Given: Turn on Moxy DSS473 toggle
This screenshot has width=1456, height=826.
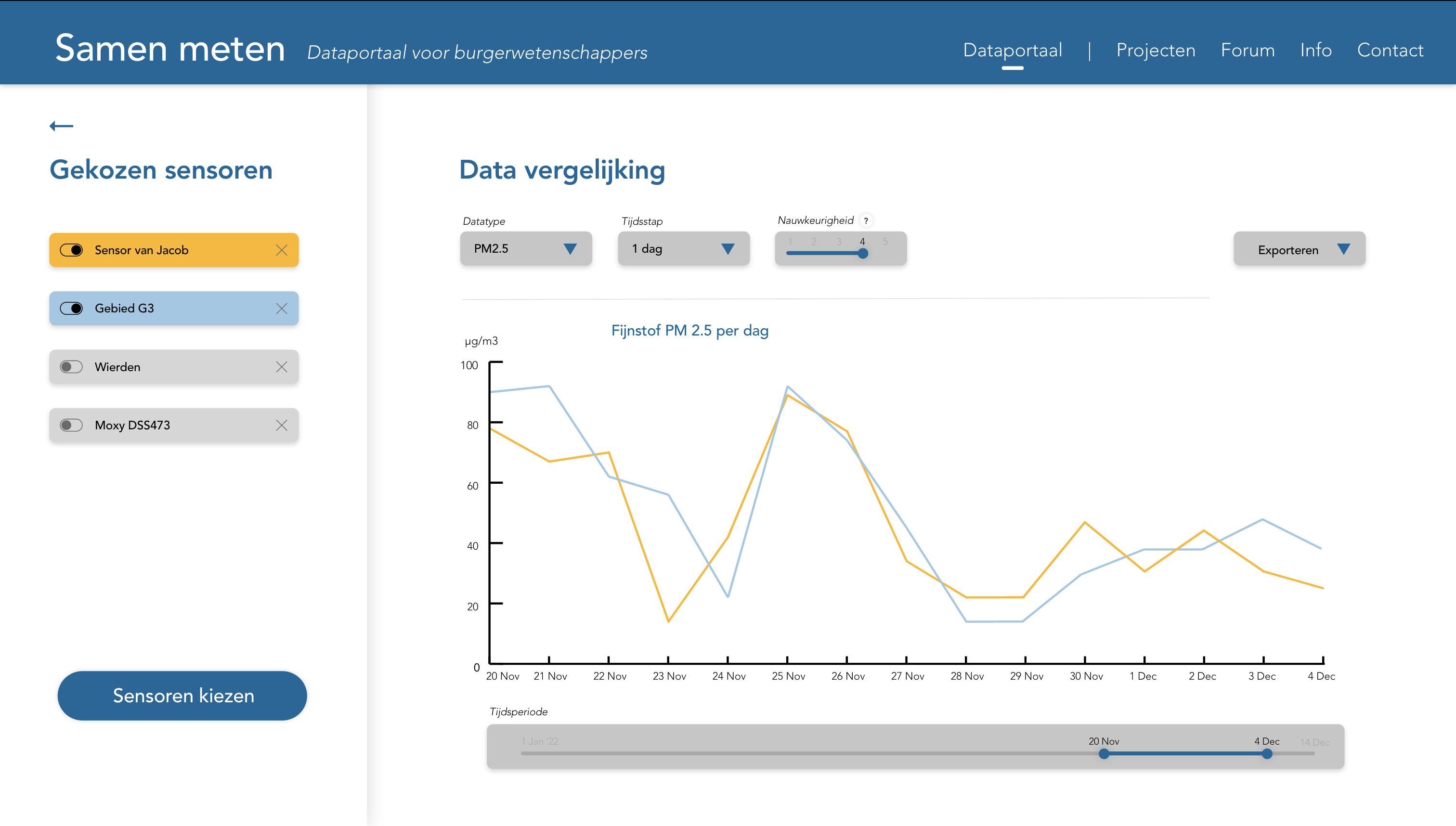Looking at the screenshot, I should click(71, 426).
